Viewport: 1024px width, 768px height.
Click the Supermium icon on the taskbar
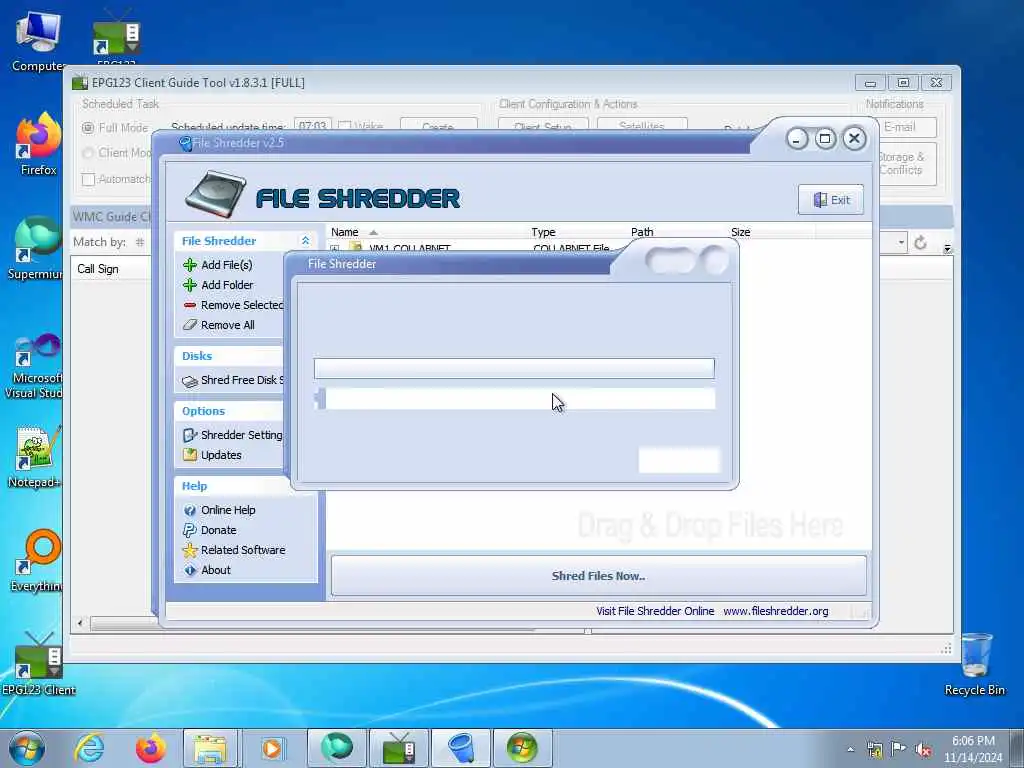[x=336, y=748]
